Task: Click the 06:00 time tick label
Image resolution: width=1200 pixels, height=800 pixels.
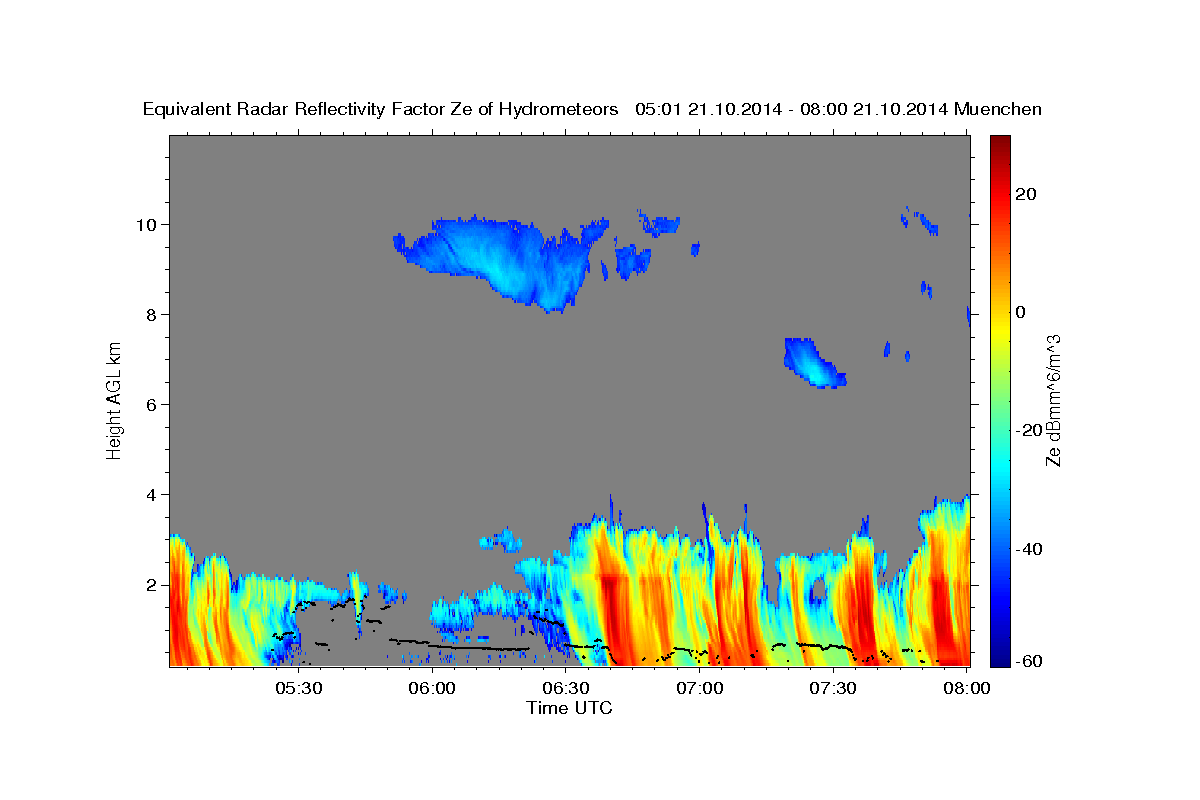Action: pyautogui.click(x=433, y=688)
